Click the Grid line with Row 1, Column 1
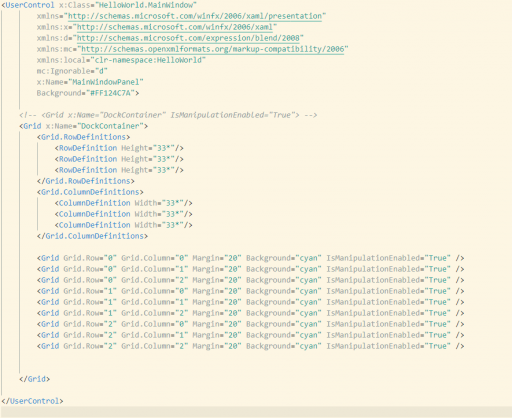Screen dimensions: 512x418 [x=250, y=302]
